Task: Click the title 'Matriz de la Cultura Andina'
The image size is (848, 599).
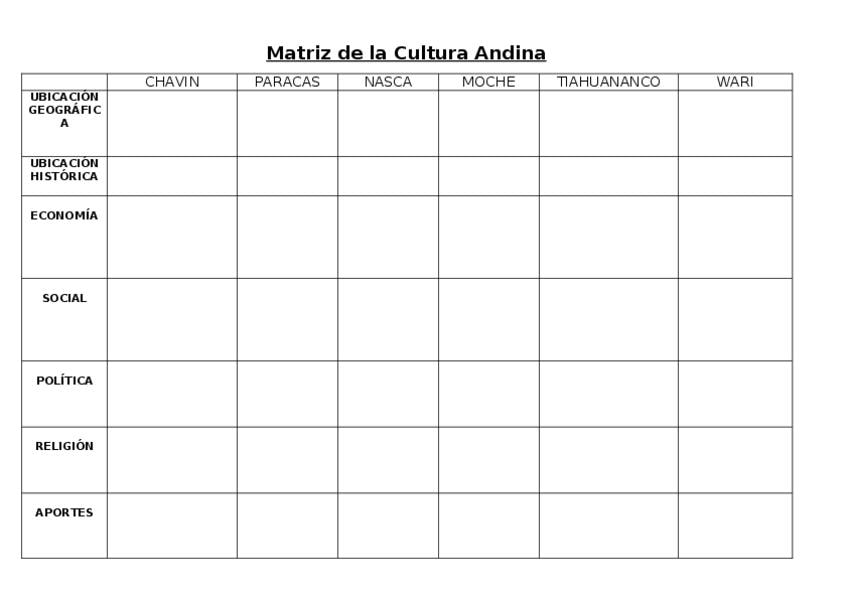Action: pos(405,53)
